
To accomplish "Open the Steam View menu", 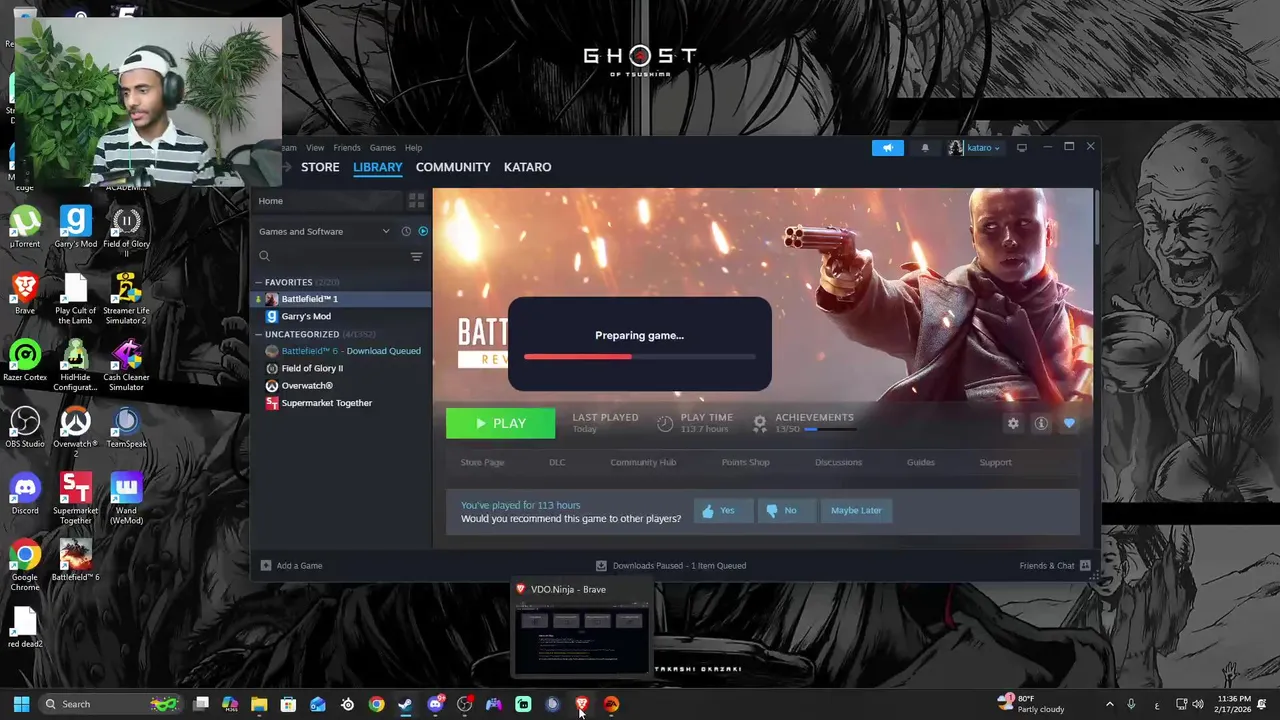I will (315, 148).
